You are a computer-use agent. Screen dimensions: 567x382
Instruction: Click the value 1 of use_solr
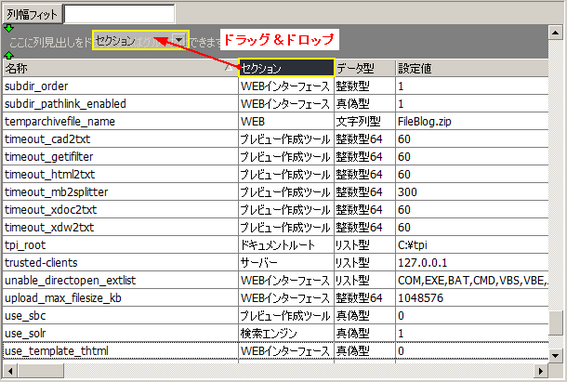(472, 333)
